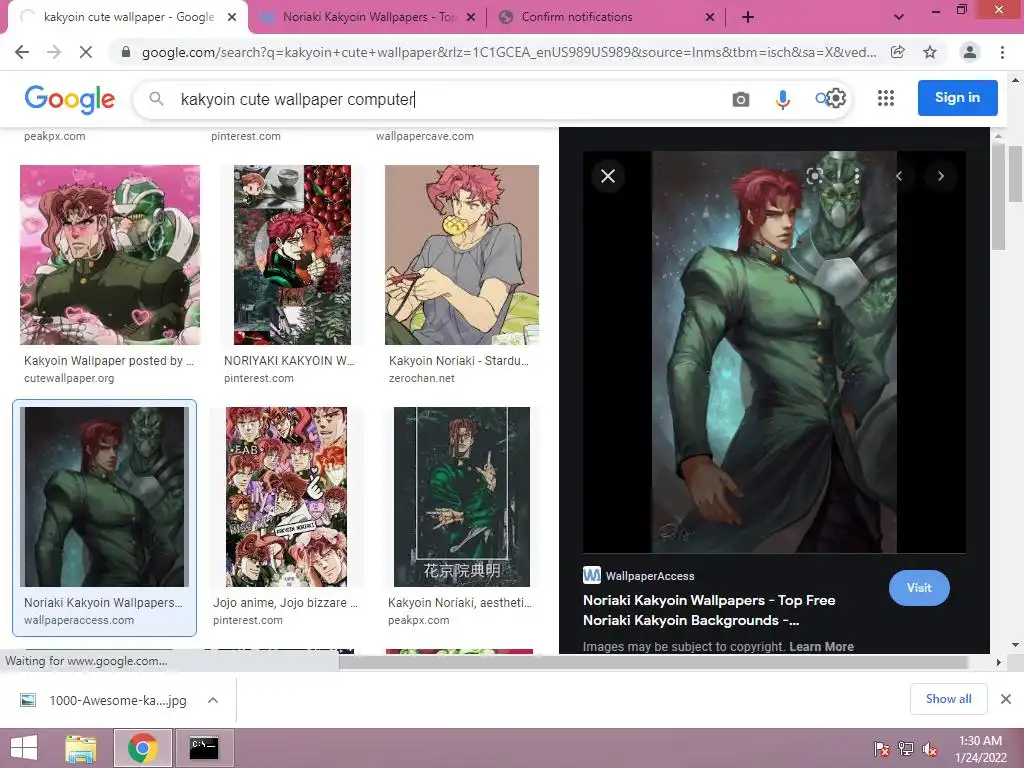1024x768 pixels.
Task: Click Sign in button
Action: [957, 98]
